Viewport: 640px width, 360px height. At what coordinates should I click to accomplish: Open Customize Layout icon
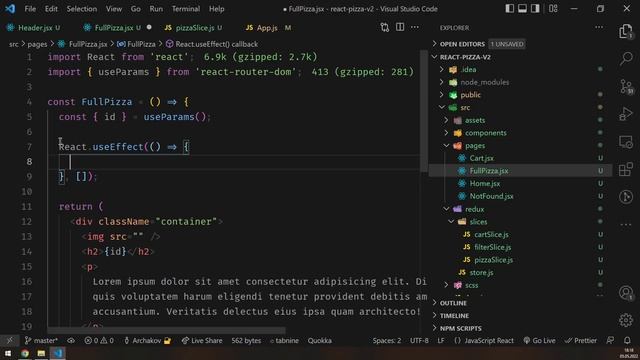553,9
